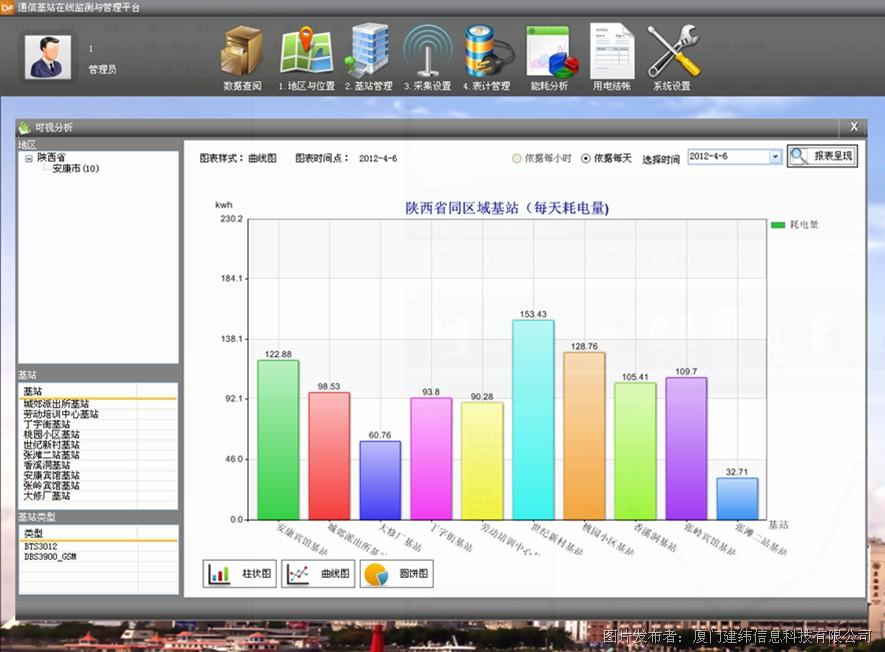
Task: Click the small blue 32.71 bar
Action: click(x=738, y=498)
